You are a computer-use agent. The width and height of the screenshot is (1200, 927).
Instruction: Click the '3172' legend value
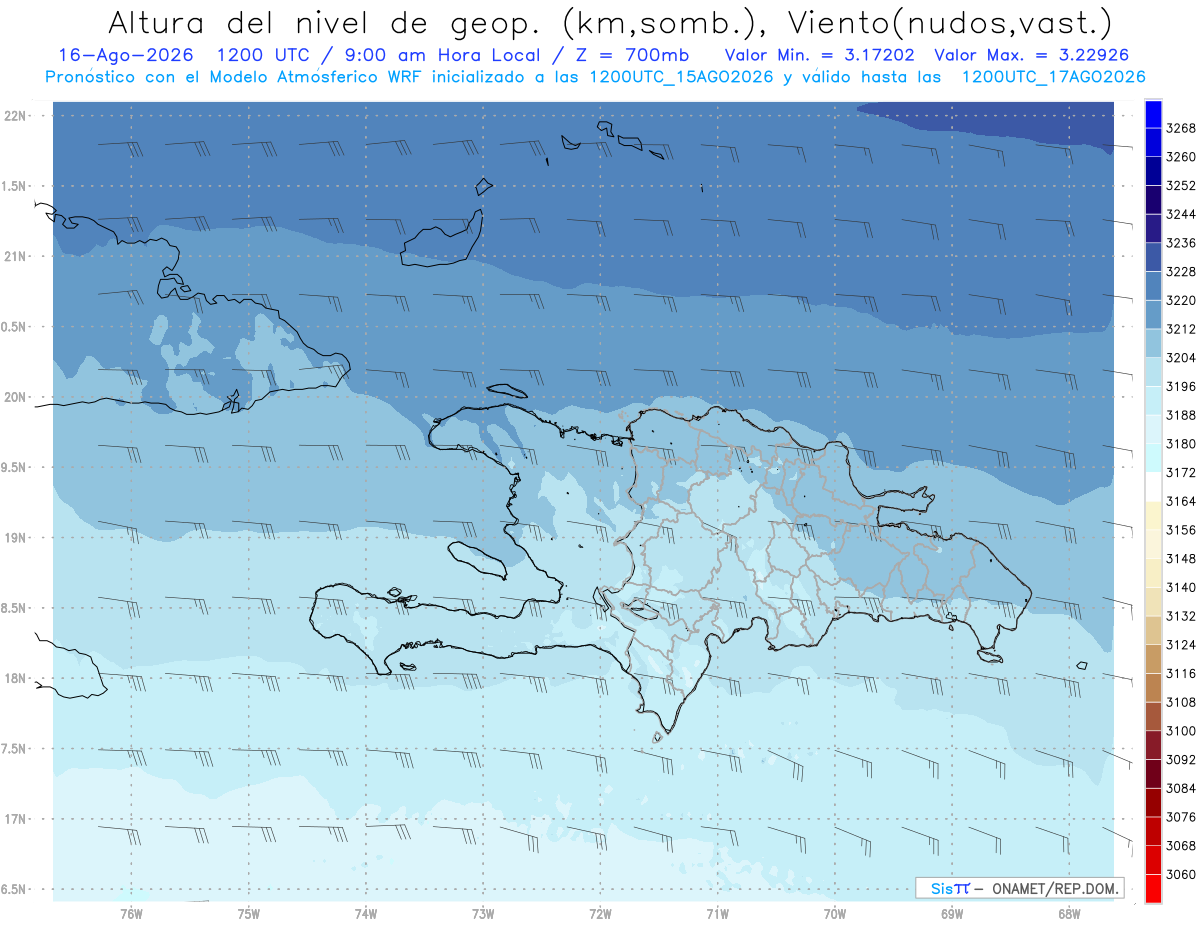[x=1181, y=473]
